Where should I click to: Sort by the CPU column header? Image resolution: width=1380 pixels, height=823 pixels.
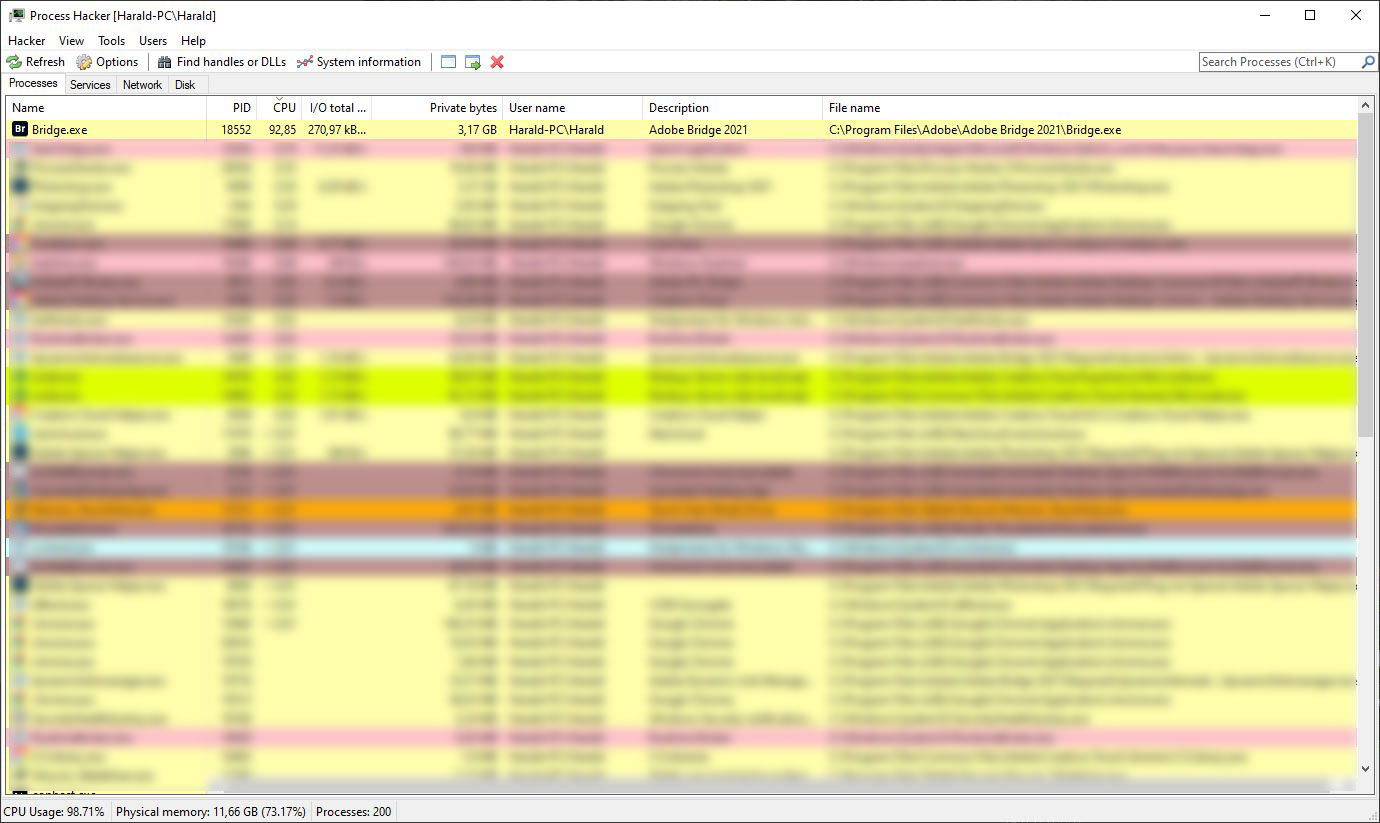284,108
